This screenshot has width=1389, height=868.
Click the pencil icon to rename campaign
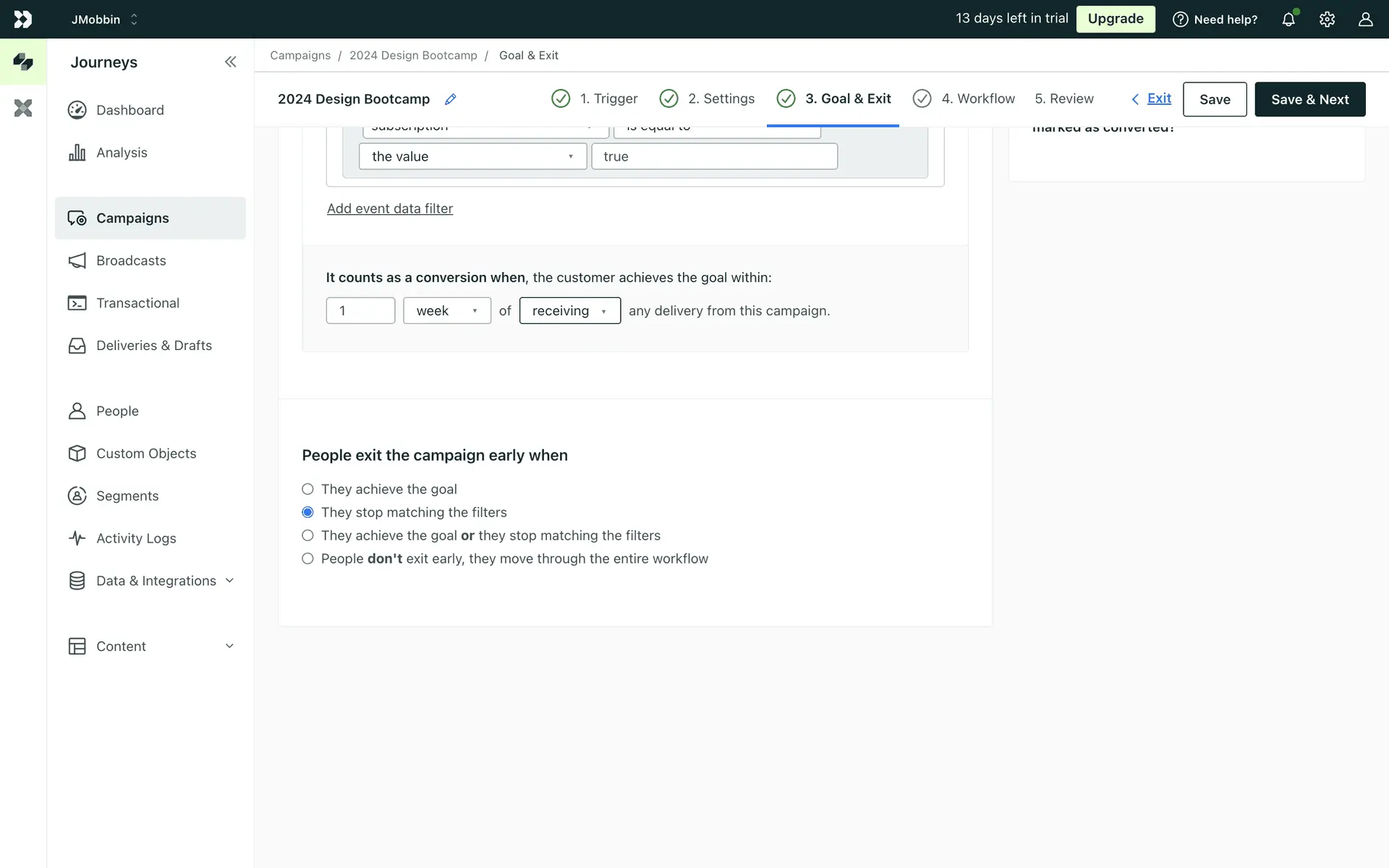click(450, 99)
